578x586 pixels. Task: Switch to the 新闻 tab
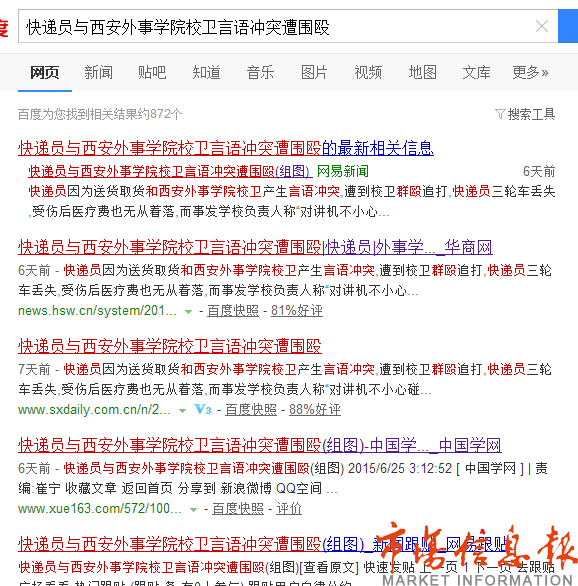click(99, 73)
